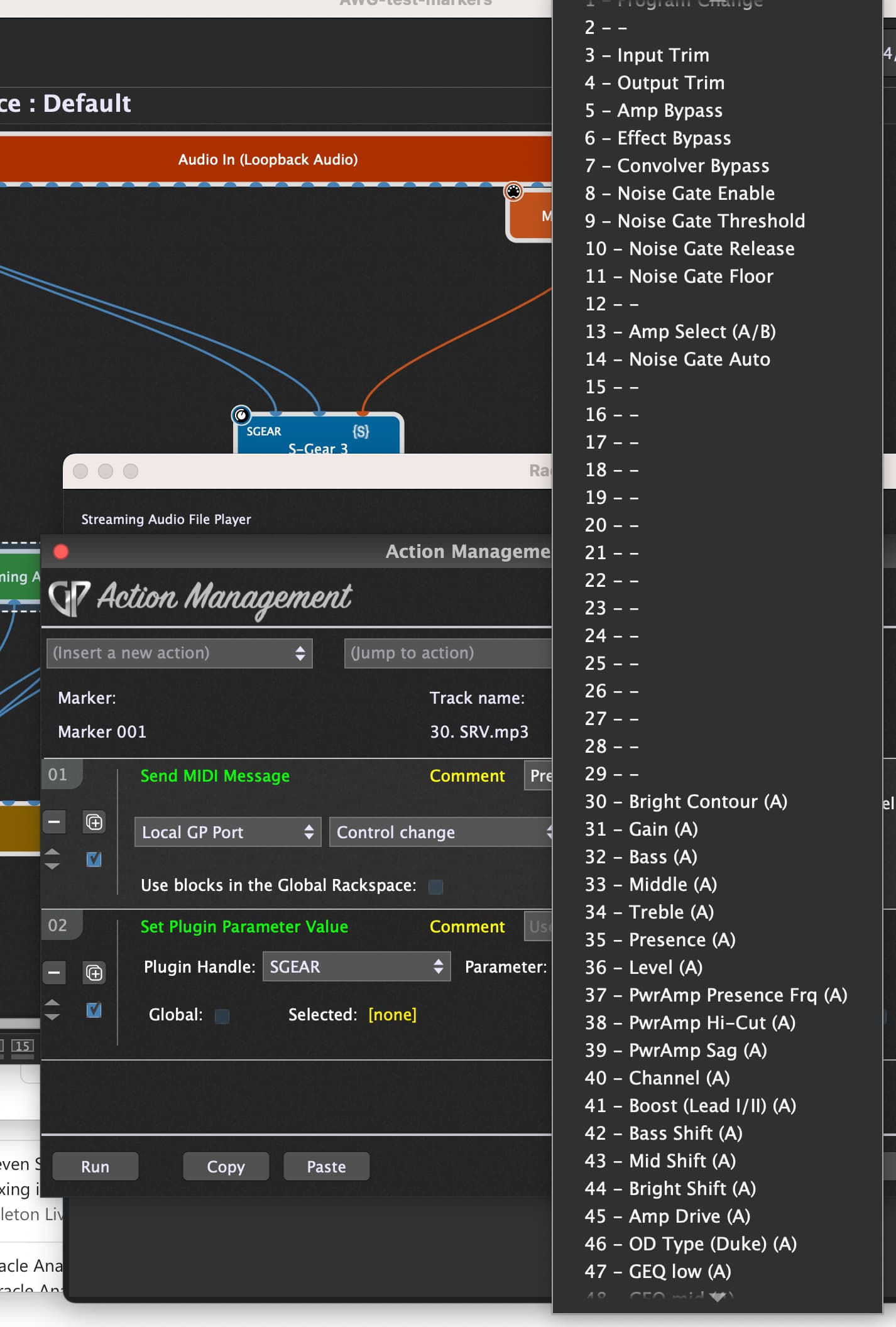Move action 01 up with arrow icon
896x1327 pixels.
(53, 852)
